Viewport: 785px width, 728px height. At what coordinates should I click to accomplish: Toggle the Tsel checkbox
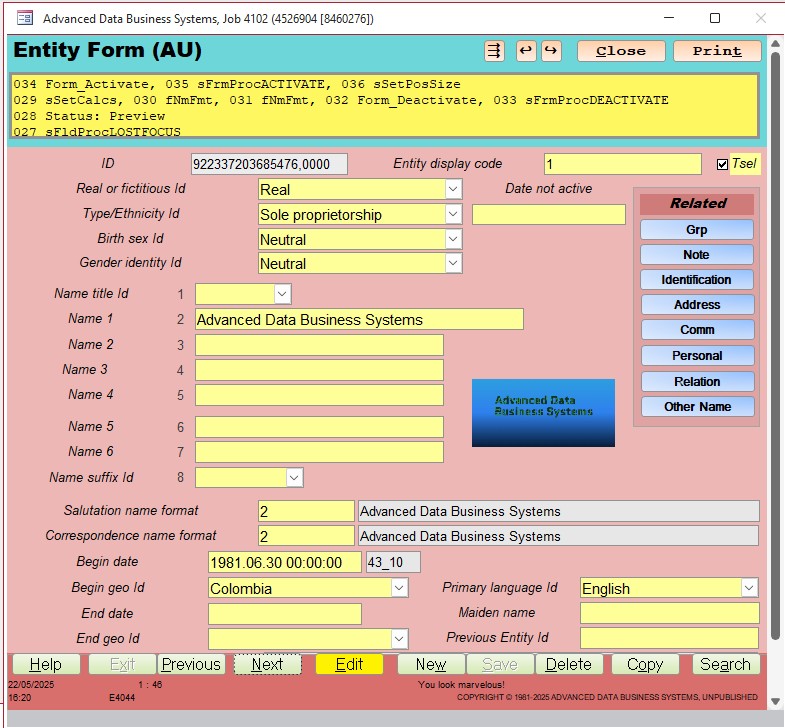722,164
